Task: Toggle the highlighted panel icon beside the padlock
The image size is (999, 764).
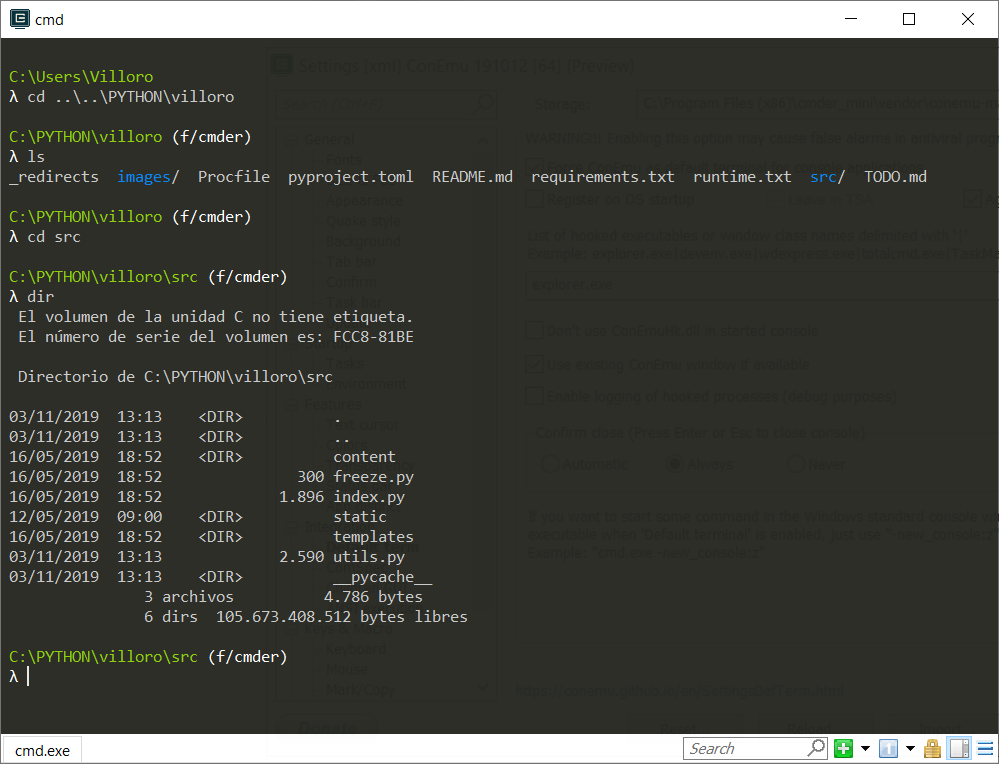Action: pos(959,748)
